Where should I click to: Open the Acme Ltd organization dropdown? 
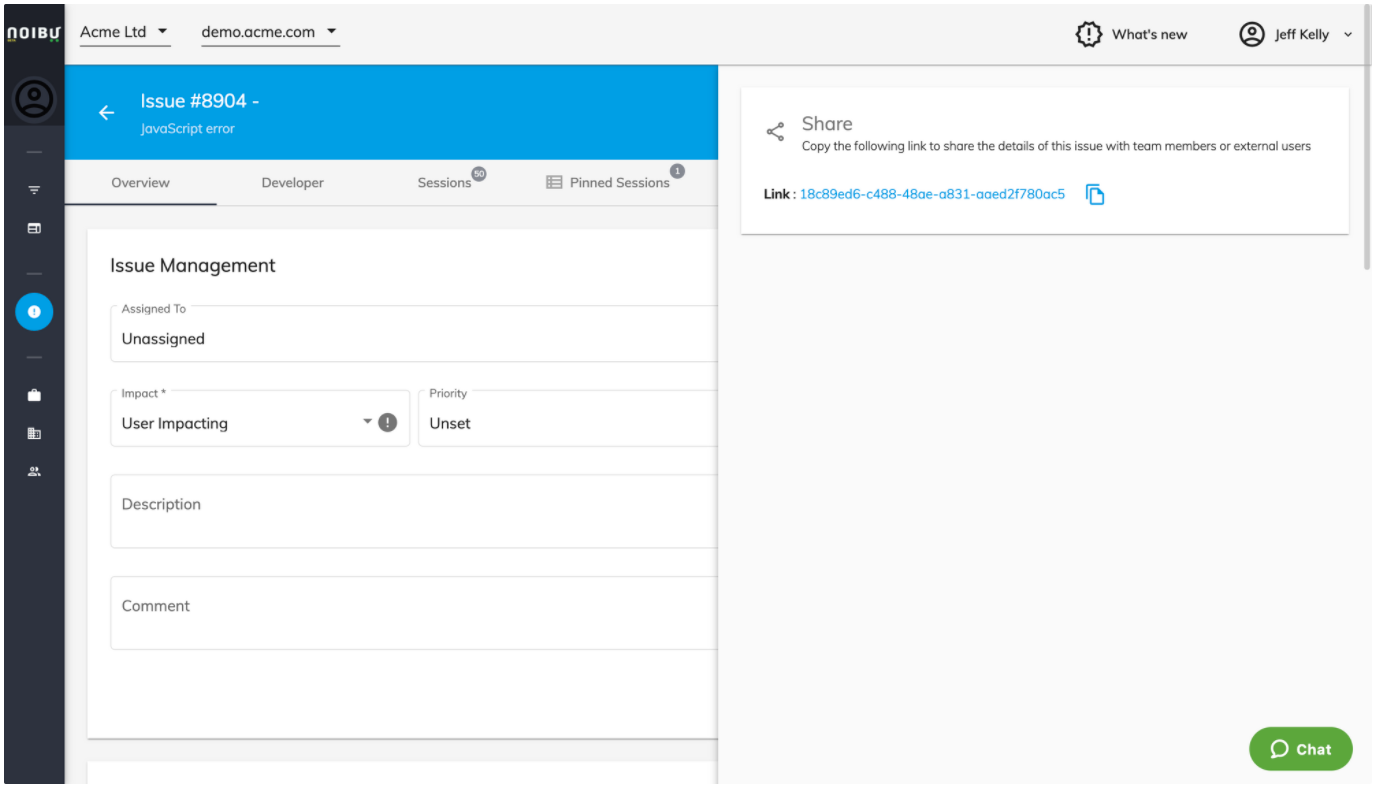125,32
